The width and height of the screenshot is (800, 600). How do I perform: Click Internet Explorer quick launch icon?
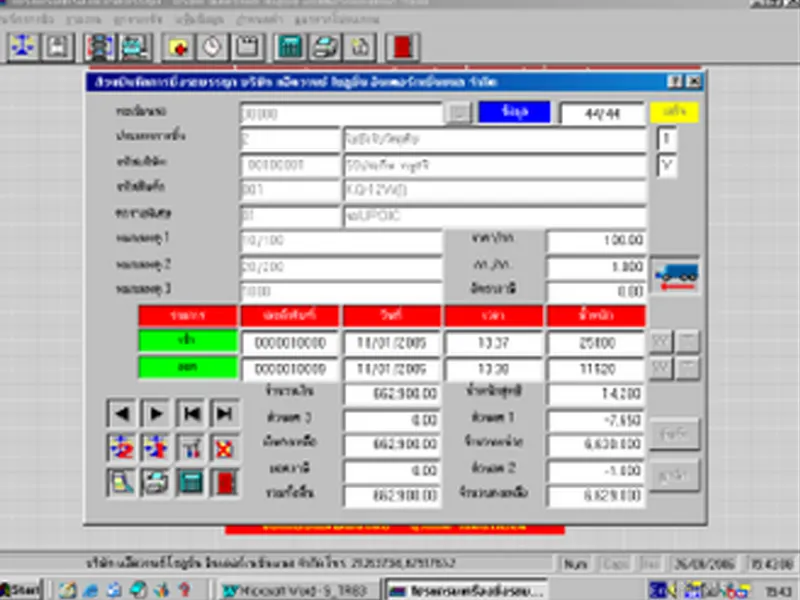tap(91, 590)
